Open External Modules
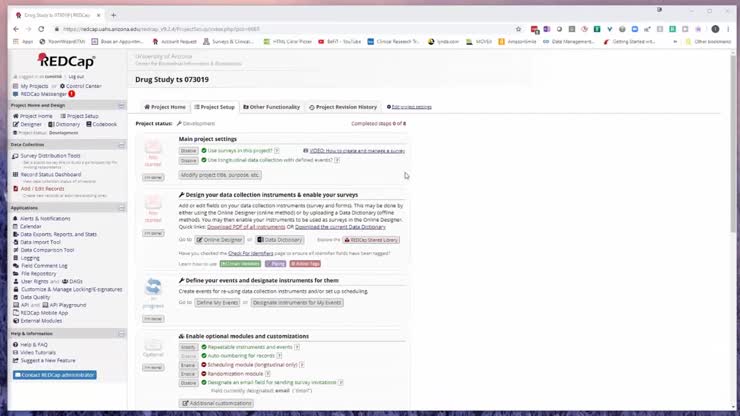The width and height of the screenshot is (740, 416). [x=41, y=321]
